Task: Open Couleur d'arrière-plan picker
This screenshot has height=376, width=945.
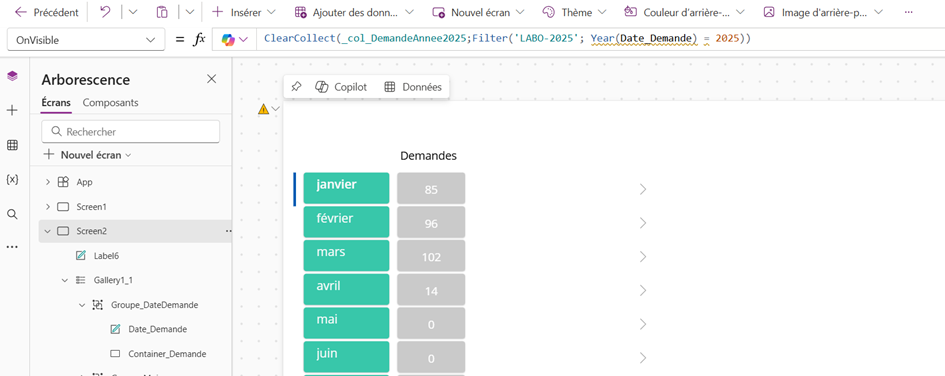Action: tap(684, 12)
